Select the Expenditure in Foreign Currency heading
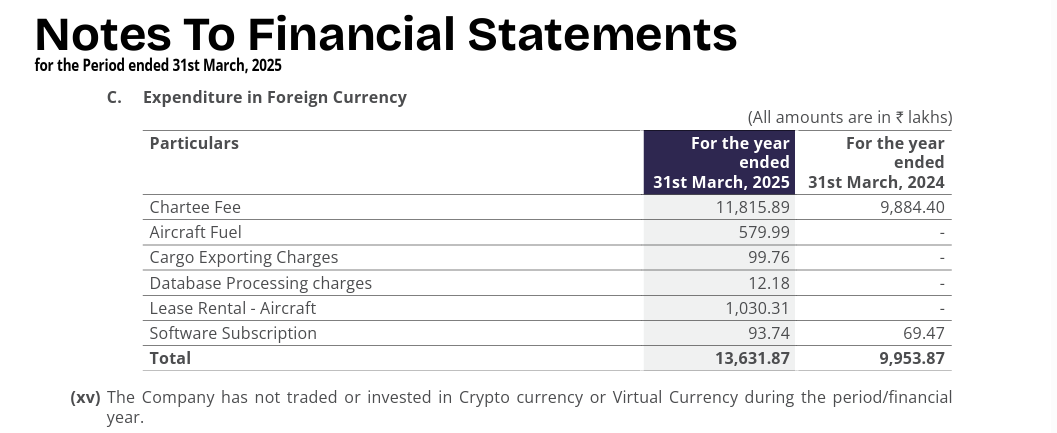The width and height of the screenshot is (1057, 433). tap(274, 97)
